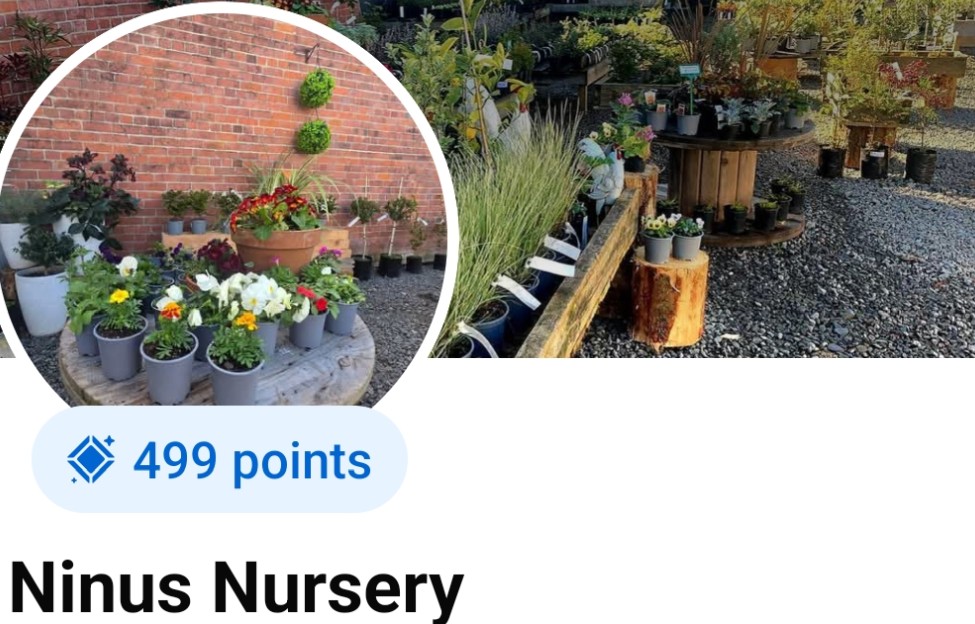Click the wooden crate planter at the cover photo's right
Viewport: 975px width, 624px height.
(x=869, y=142)
